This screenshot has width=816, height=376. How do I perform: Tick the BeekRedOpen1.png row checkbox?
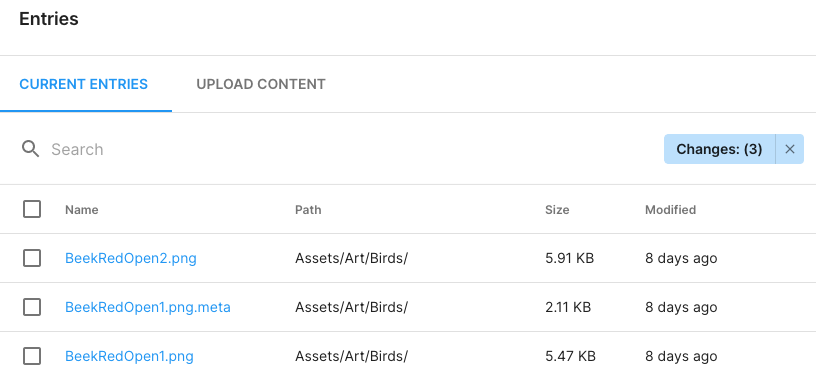coord(32,356)
